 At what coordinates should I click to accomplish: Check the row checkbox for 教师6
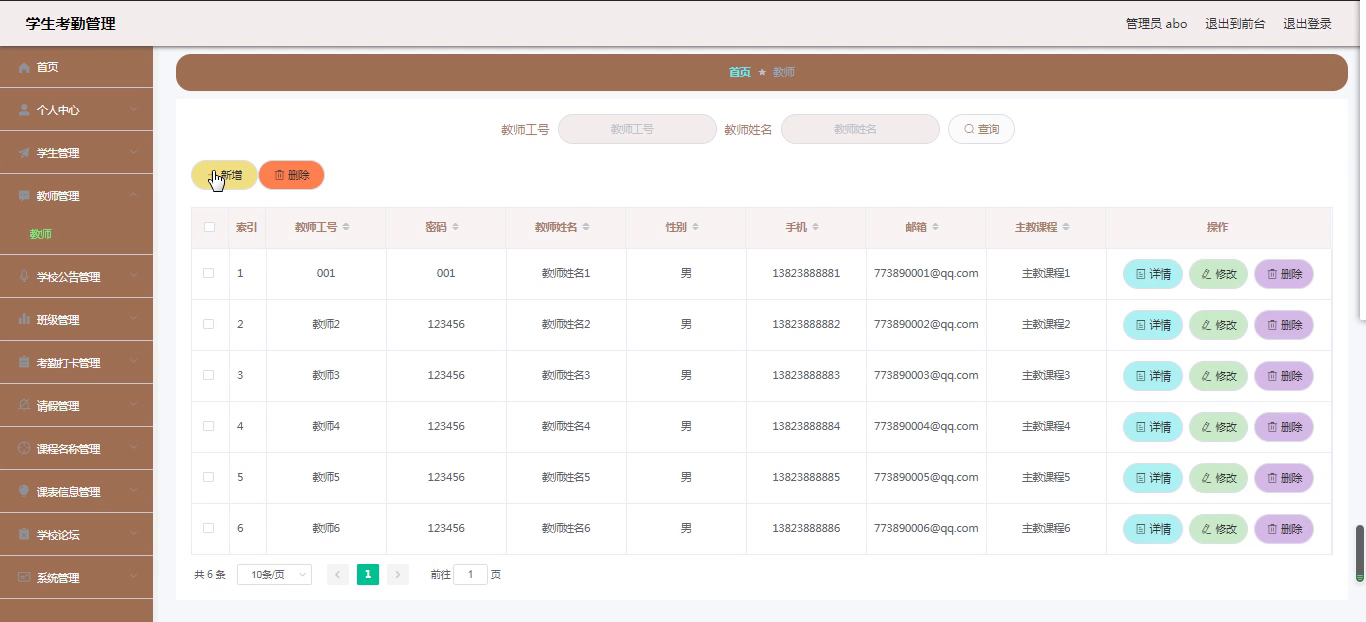(209, 528)
